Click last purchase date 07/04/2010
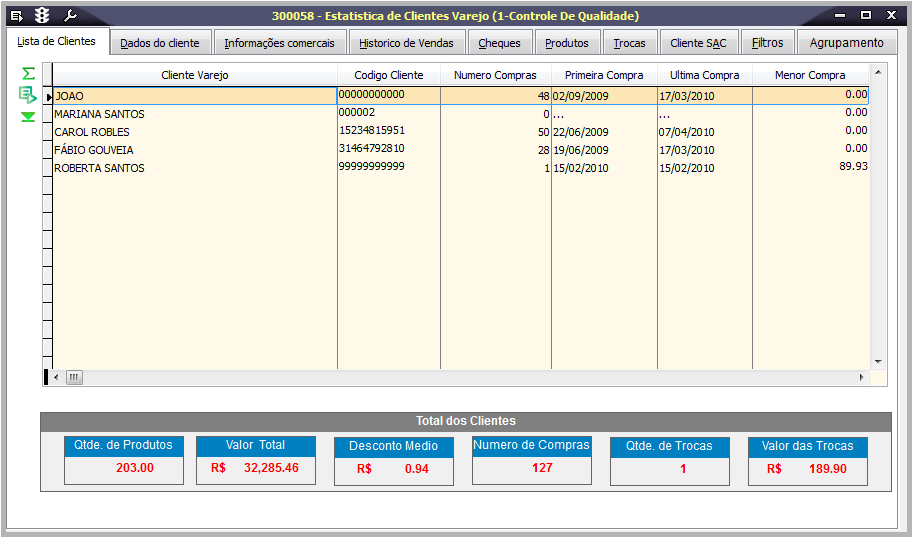 [686, 132]
